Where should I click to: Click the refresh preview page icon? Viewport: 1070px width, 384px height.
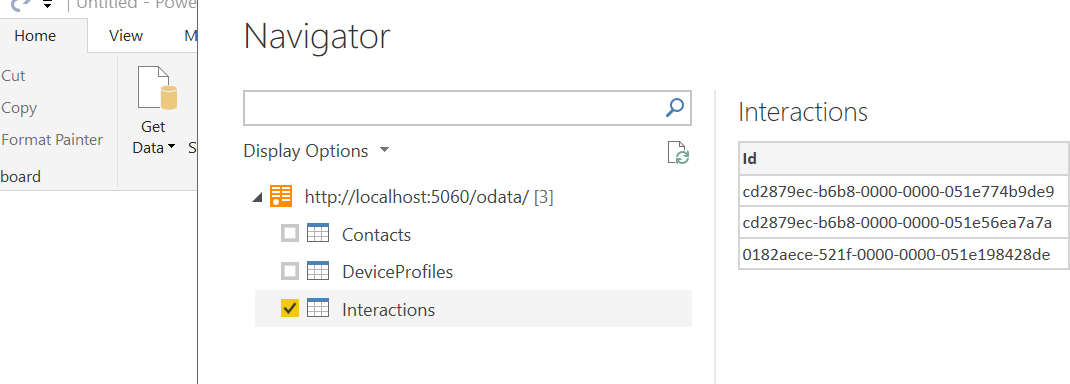pyautogui.click(x=678, y=152)
